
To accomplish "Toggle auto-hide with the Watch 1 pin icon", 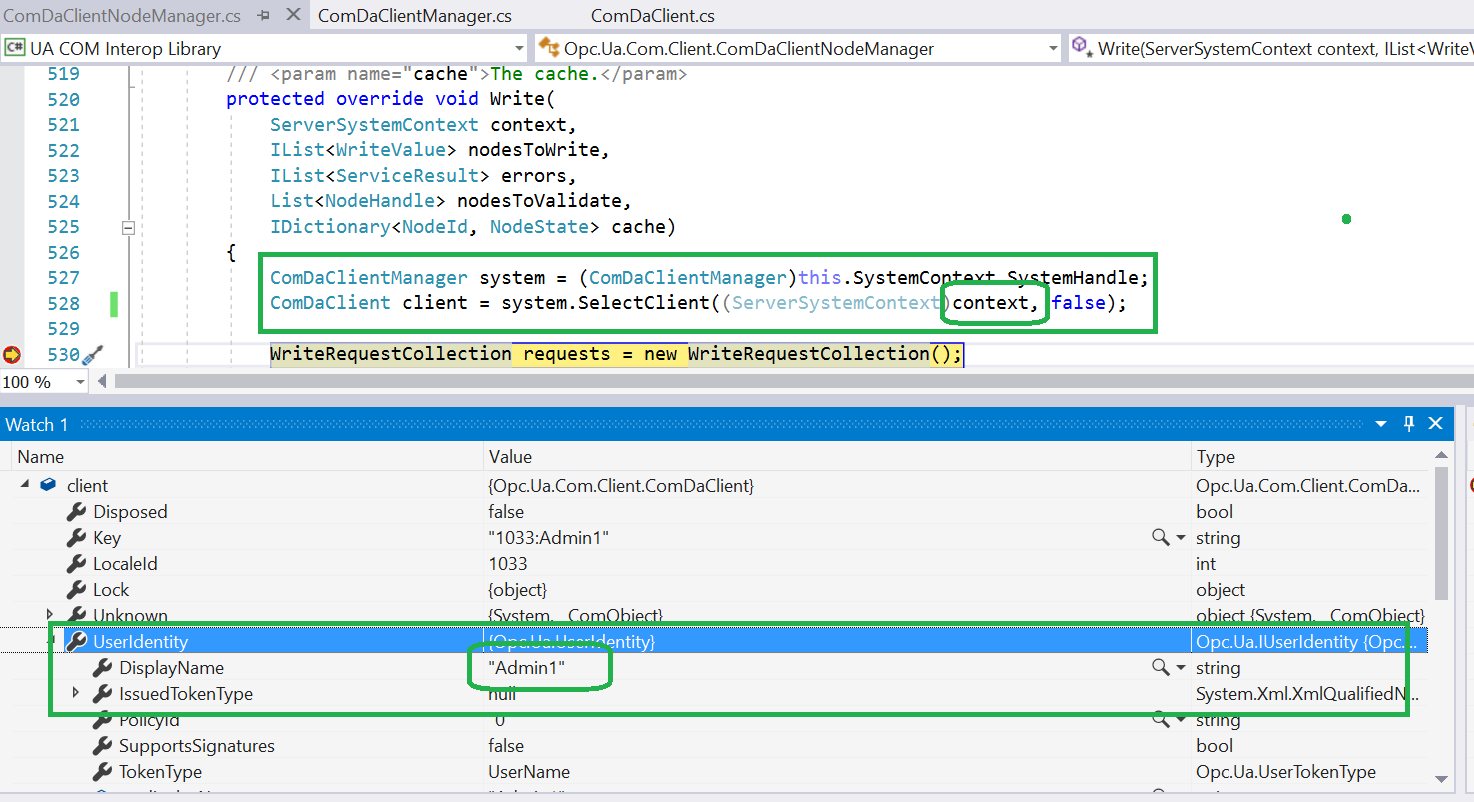I will (1409, 424).
